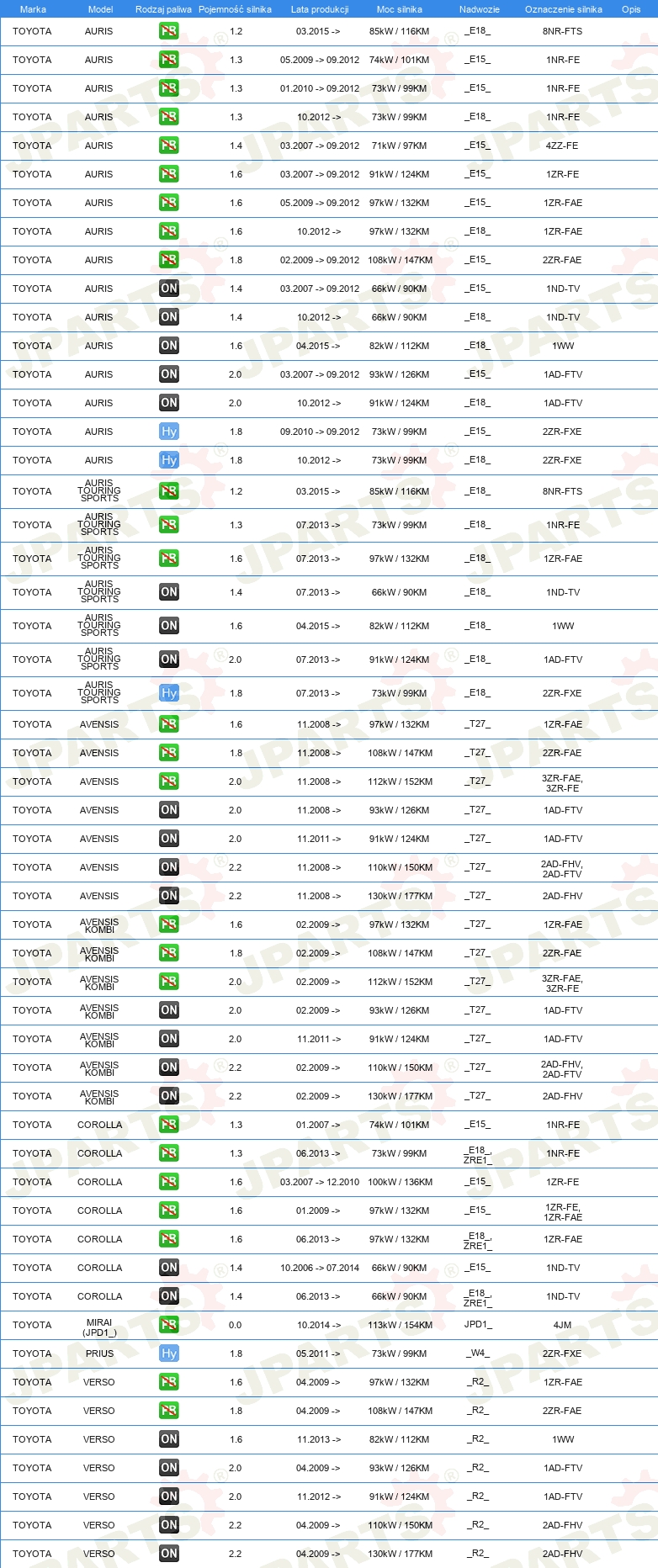Screen dimensions: 658x1568
Task: Click the Pojemność silnika column header
Action: [x=235, y=9]
